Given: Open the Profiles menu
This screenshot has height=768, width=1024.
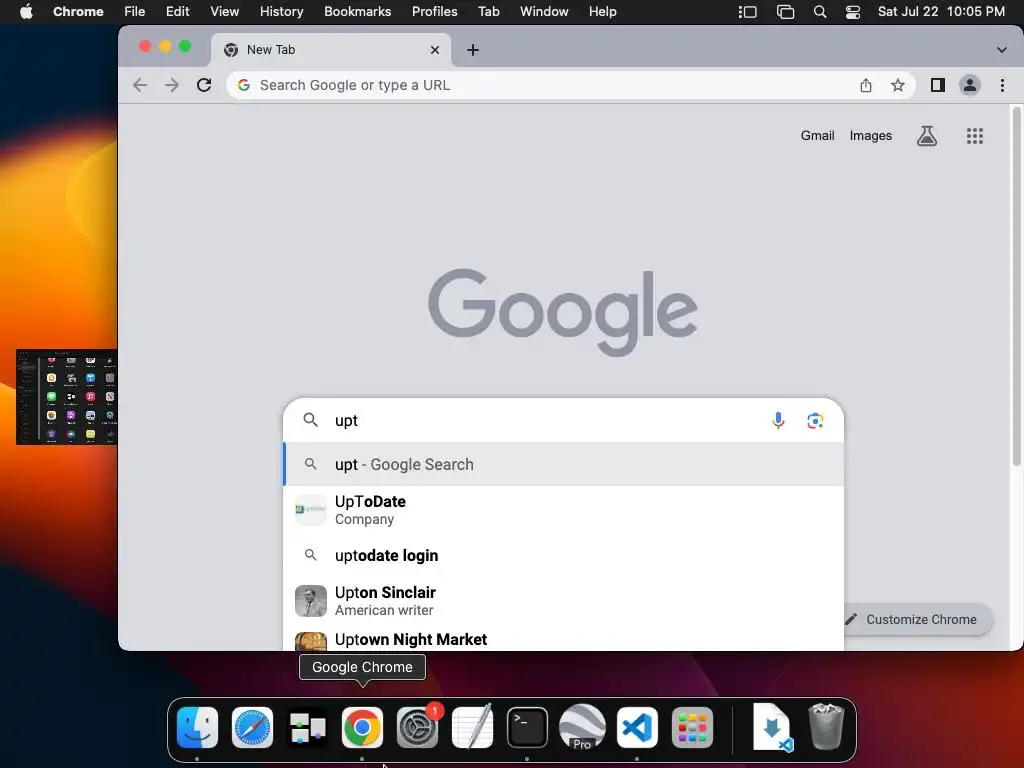Looking at the screenshot, I should pos(434,12).
